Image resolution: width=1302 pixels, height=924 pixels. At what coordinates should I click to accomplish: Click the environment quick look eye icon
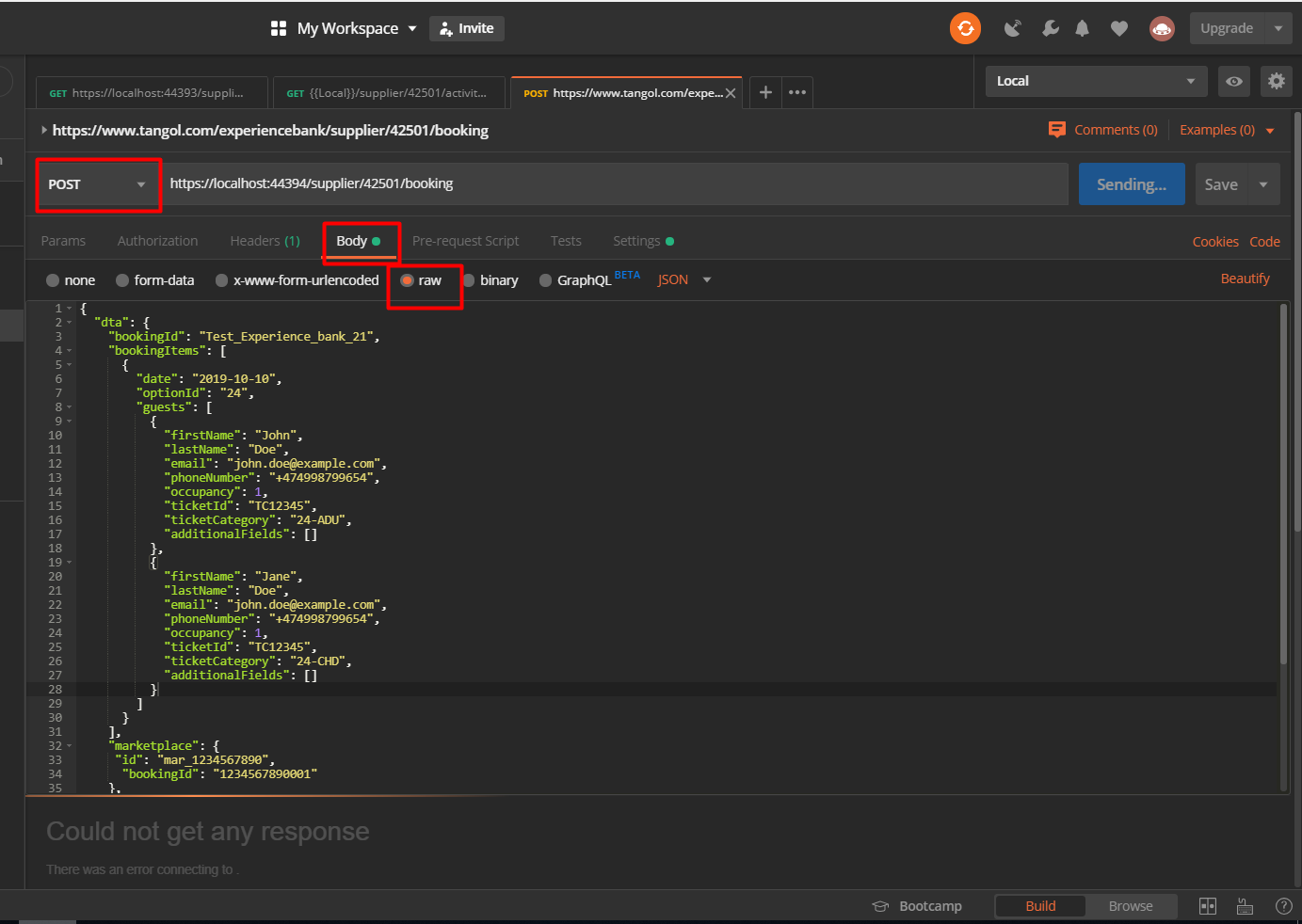(1234, 82)
